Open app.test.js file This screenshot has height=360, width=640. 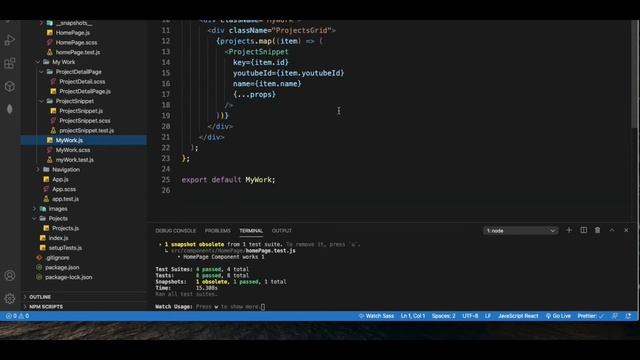coord(65,199)
